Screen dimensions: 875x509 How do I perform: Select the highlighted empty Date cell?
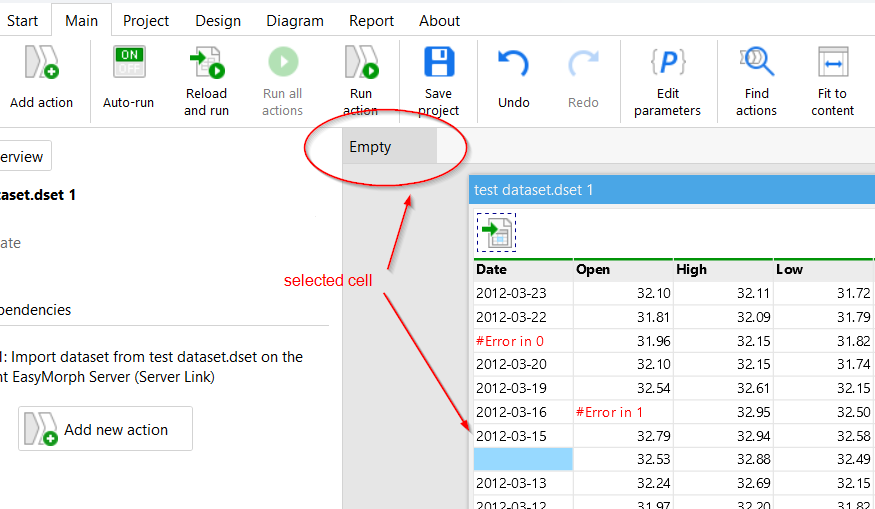point(523,459)
